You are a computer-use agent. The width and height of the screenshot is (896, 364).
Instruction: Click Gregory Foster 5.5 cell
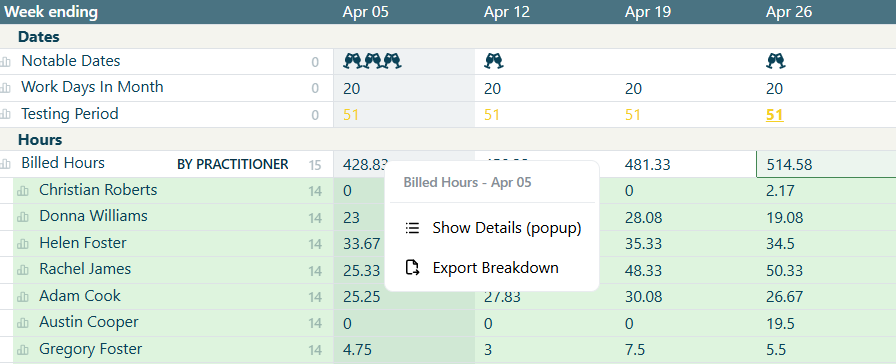(x=776, y=350)
